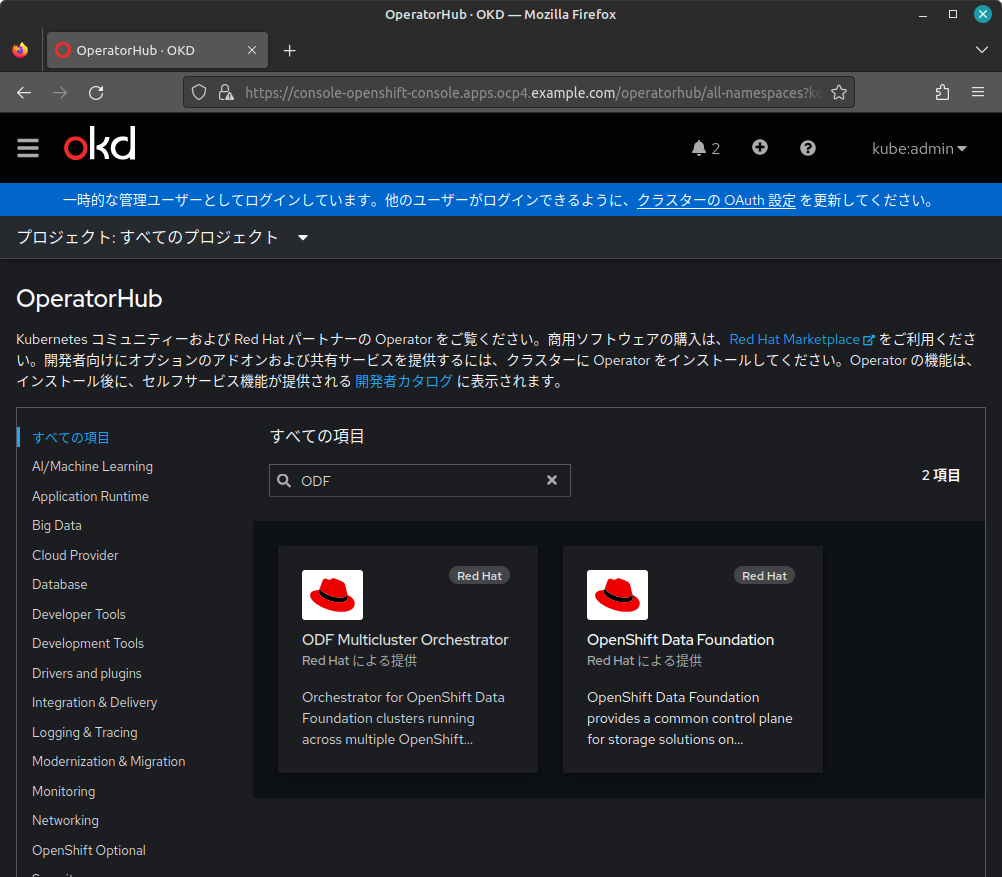
Task: Open the Firefox application menu
Action: tap(977, 92)
